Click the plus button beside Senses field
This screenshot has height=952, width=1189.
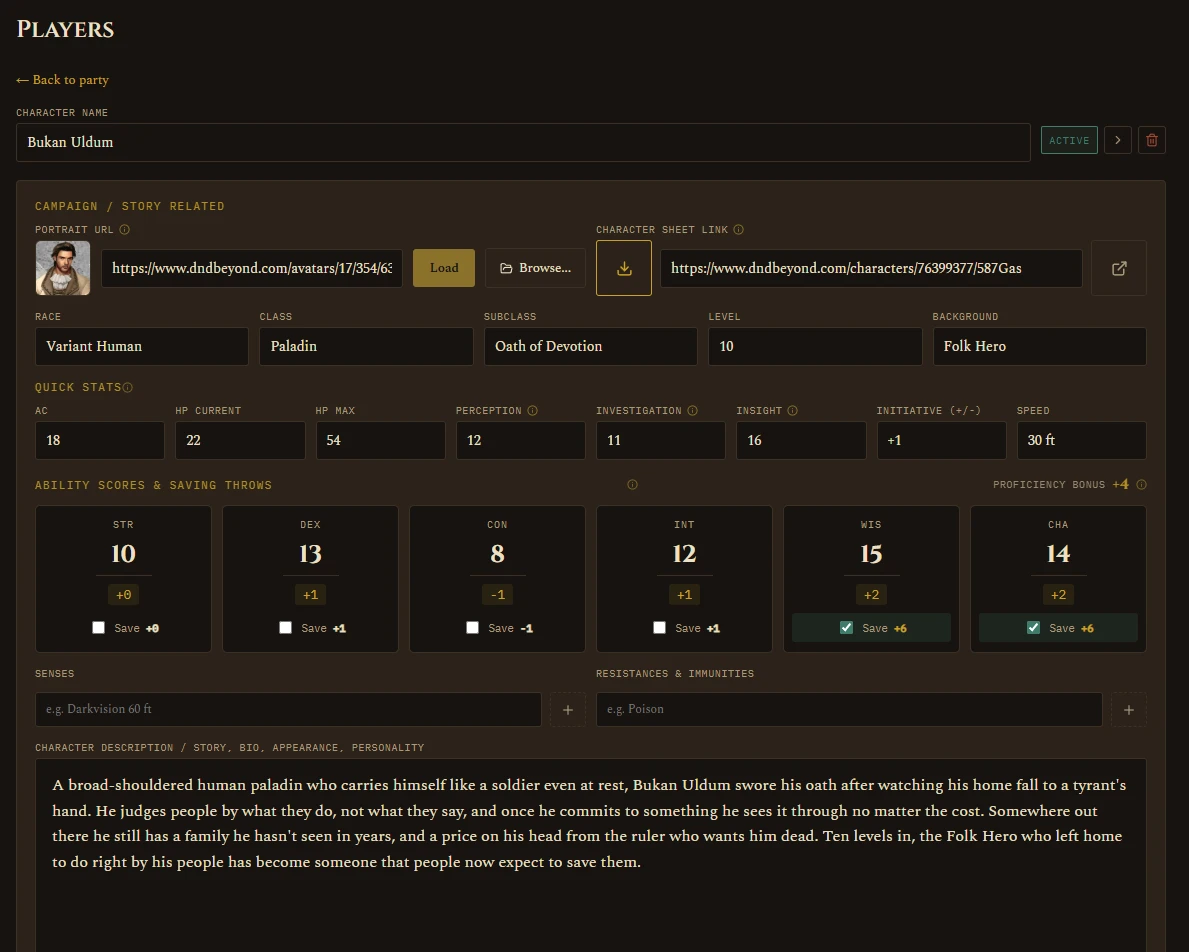point(568,710)
